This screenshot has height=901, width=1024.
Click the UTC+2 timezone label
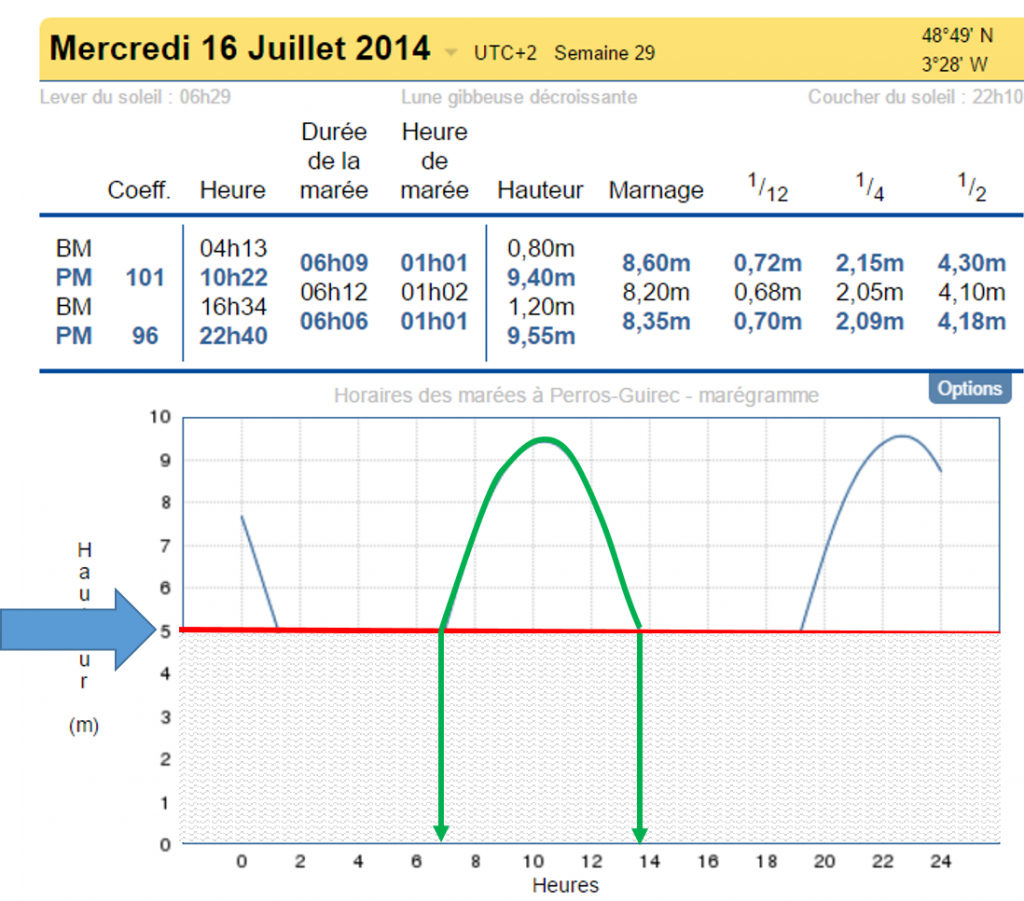coord(505,53)
